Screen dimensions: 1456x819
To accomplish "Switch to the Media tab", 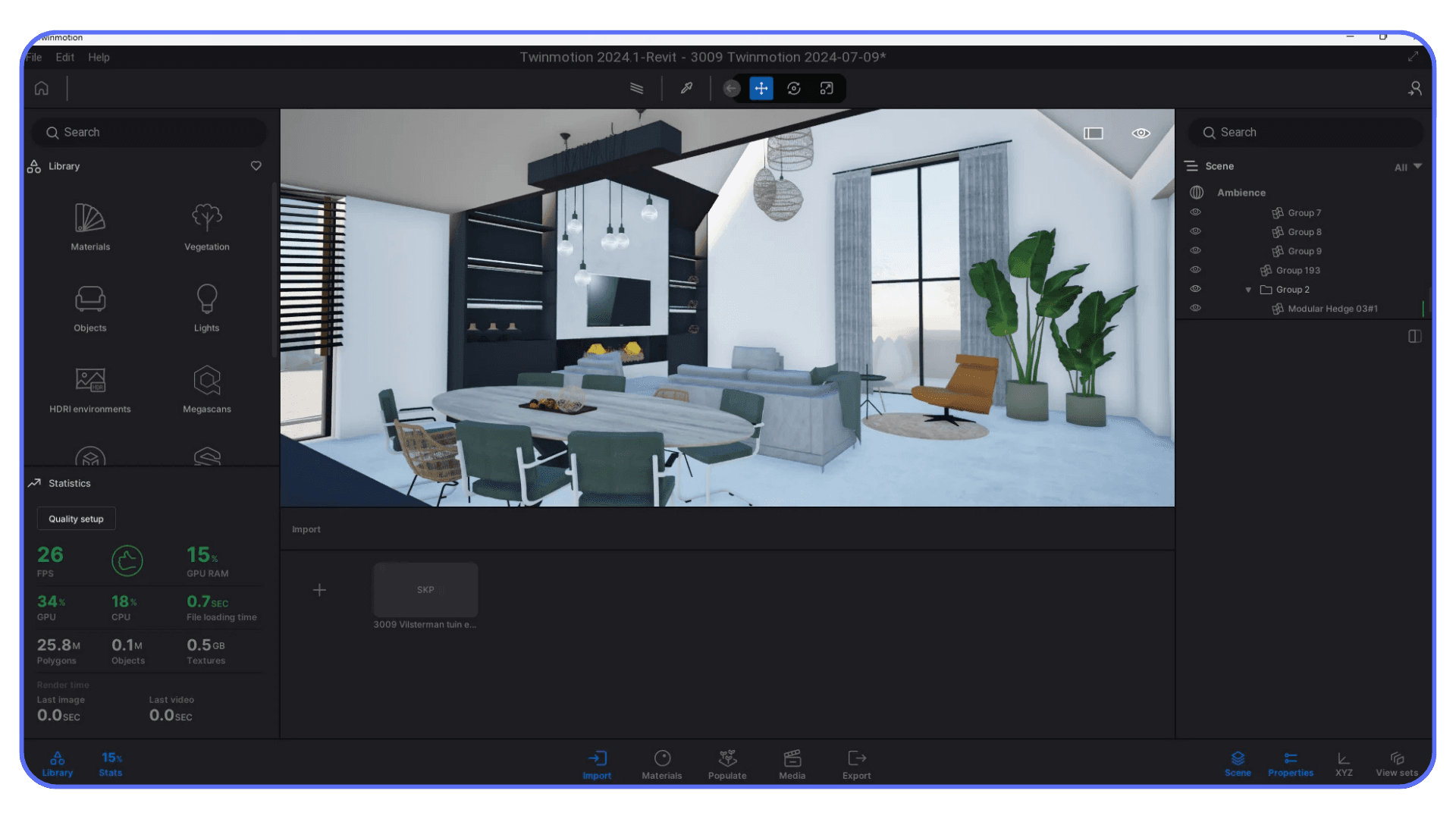I will [792, 764].
